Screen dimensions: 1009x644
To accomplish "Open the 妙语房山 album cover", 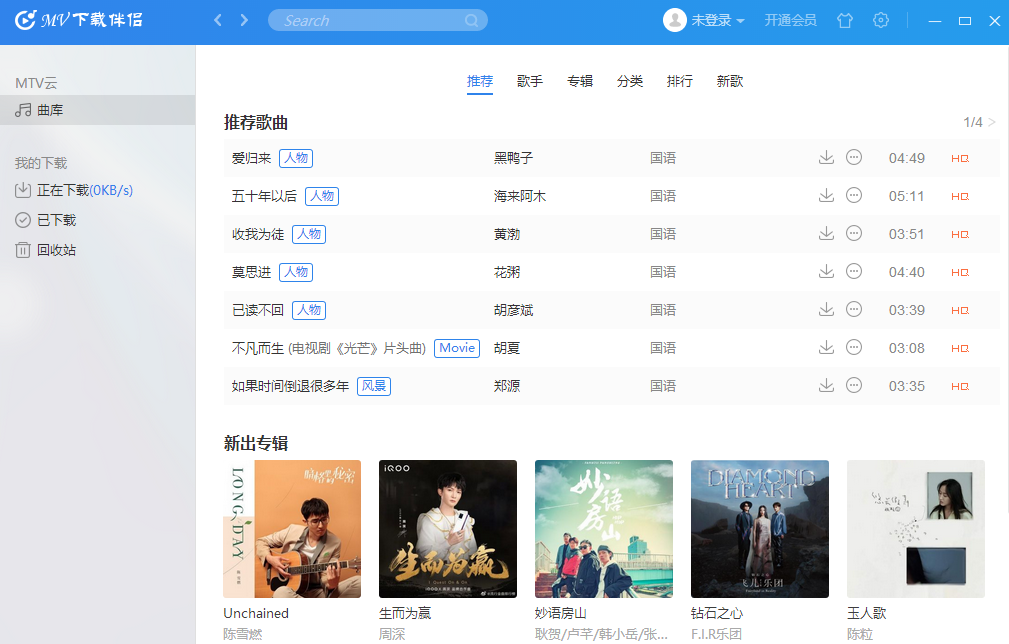I will [x=604, y=529].
